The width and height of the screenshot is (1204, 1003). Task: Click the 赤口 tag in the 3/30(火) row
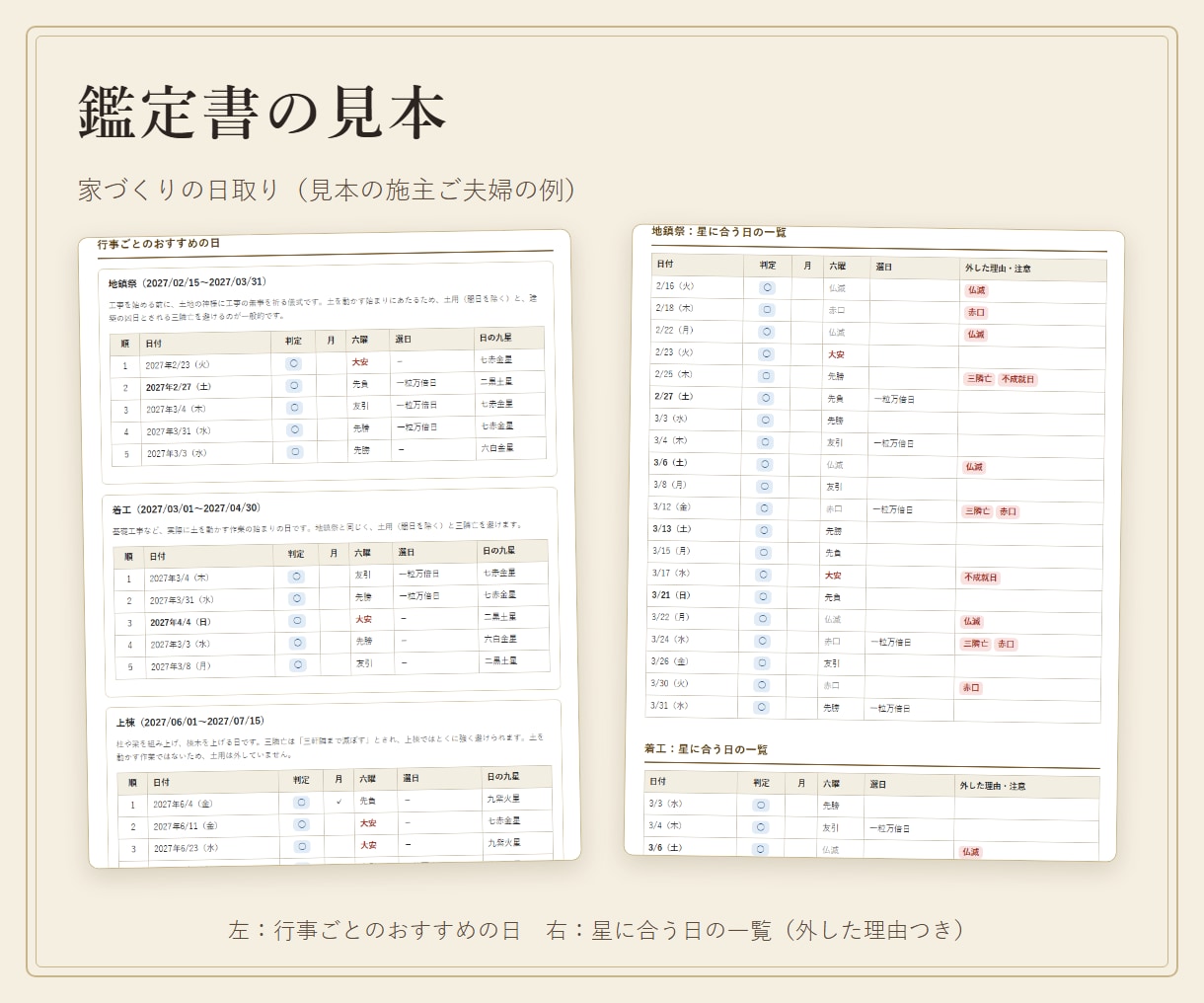coord(971,688)
